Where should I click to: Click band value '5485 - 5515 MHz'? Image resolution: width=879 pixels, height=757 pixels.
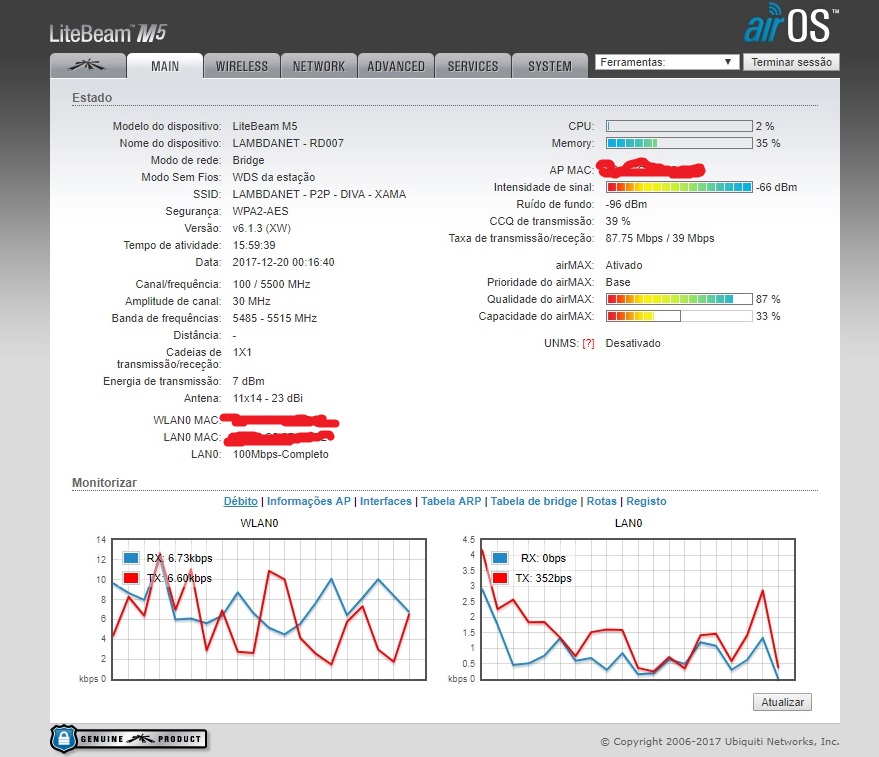(275, 319)
